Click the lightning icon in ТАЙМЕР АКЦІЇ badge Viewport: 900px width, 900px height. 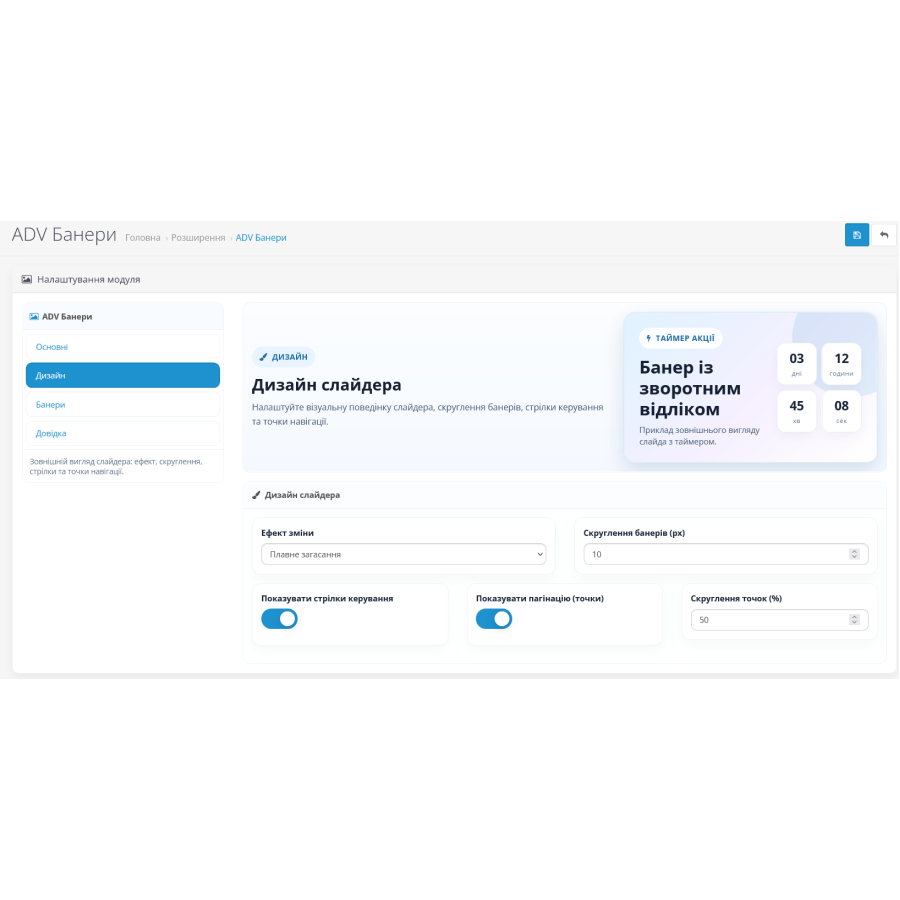point(649,338)
